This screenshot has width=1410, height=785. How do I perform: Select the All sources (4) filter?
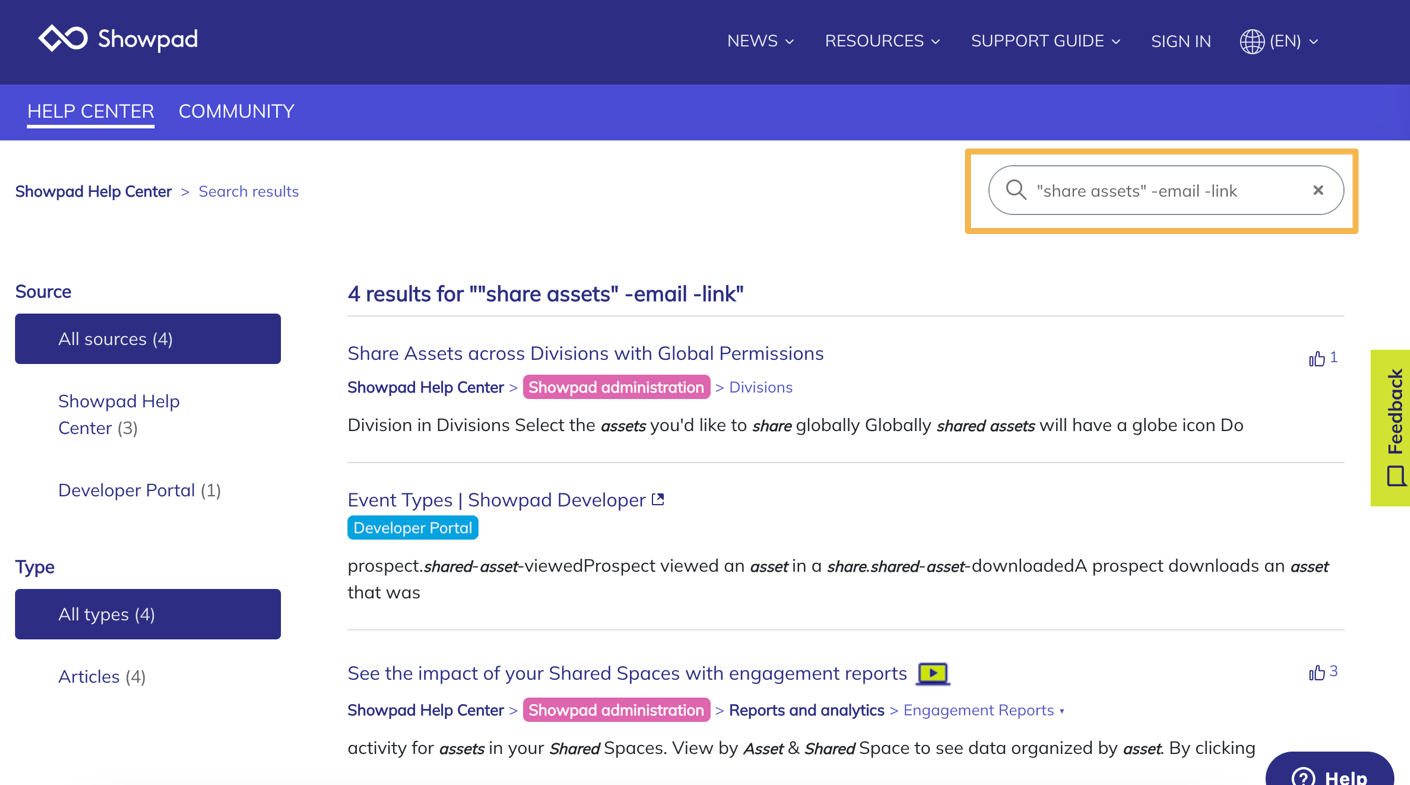pos(148,339)
